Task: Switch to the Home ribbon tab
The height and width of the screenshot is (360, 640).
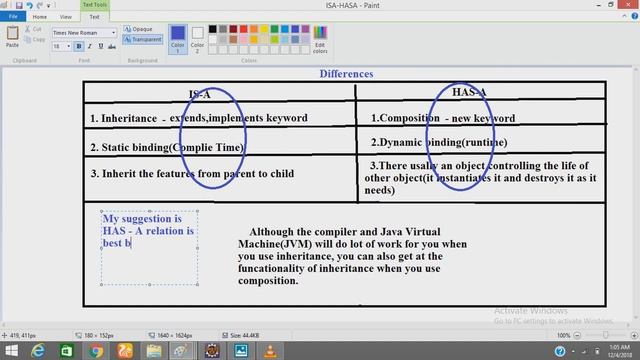Action: click(40, 17)
